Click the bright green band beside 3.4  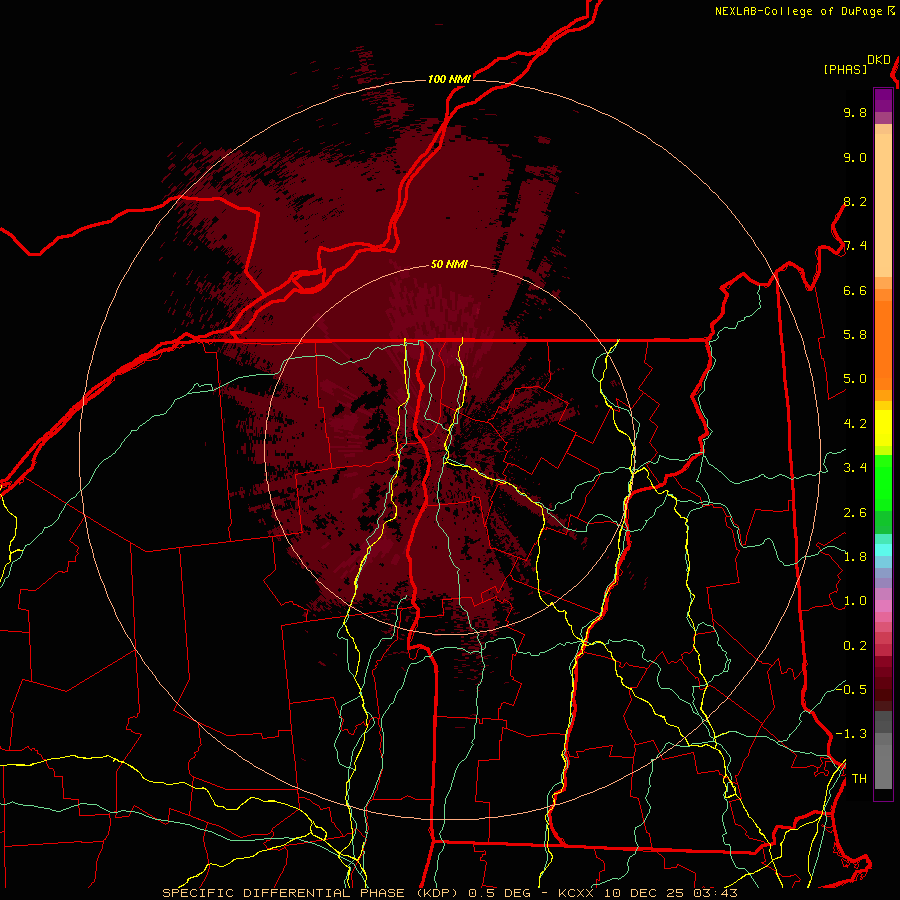click(883, 482)
